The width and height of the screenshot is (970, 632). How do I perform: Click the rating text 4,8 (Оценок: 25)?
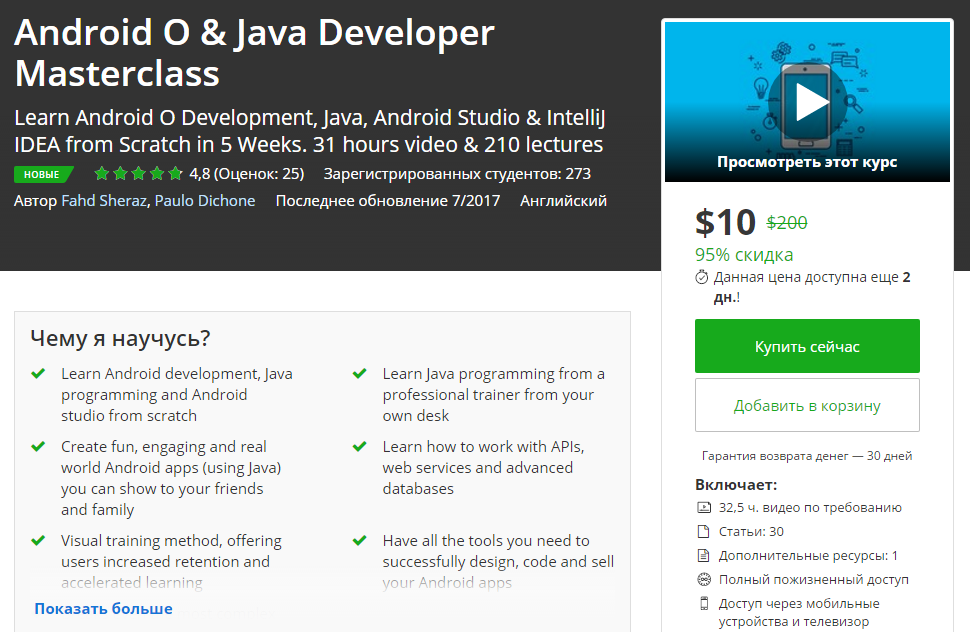click(x=247, y=174)
